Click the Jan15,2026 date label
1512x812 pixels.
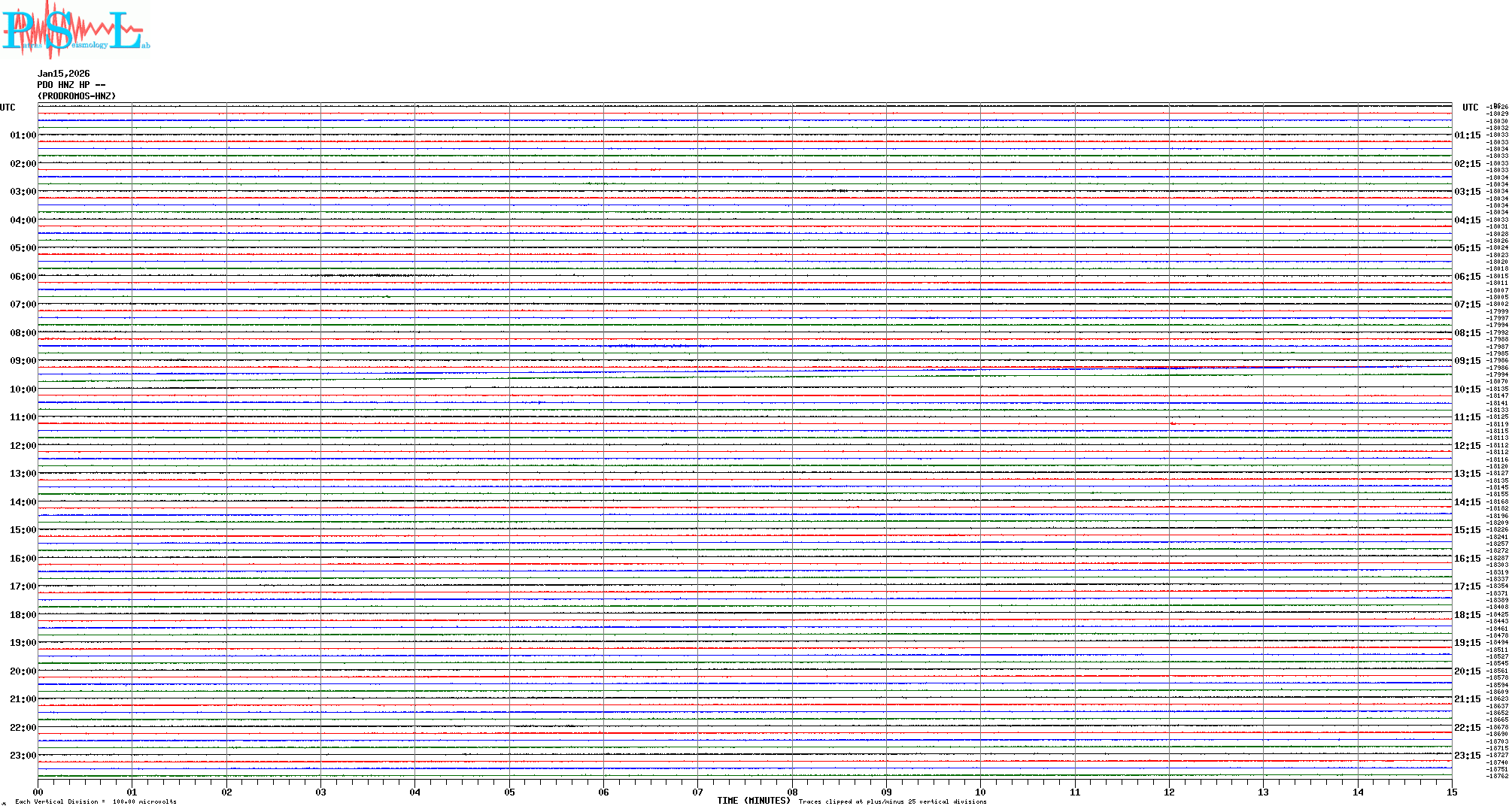63,74
